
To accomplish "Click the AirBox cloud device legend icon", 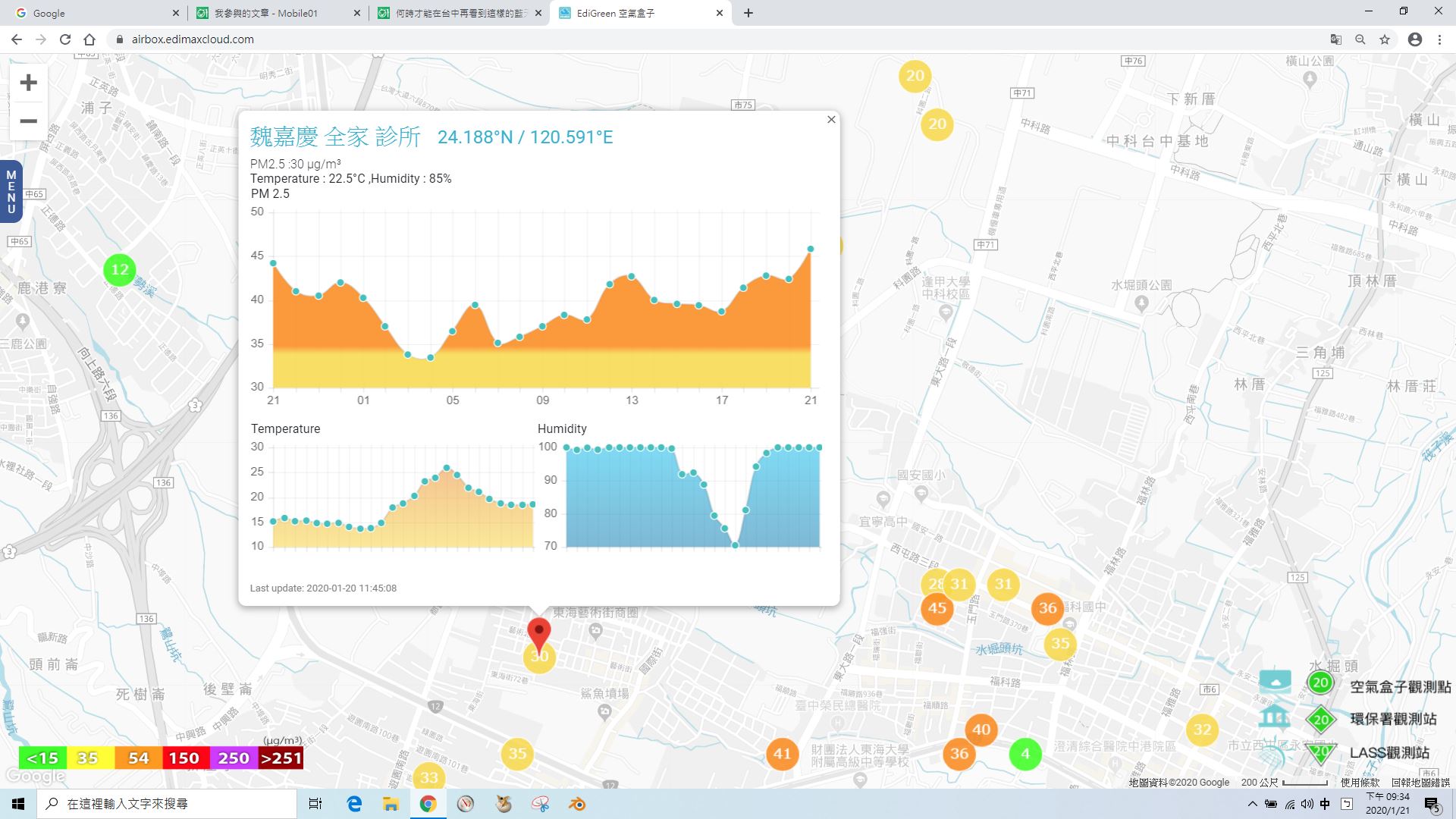I will [x=1275, y=680].
